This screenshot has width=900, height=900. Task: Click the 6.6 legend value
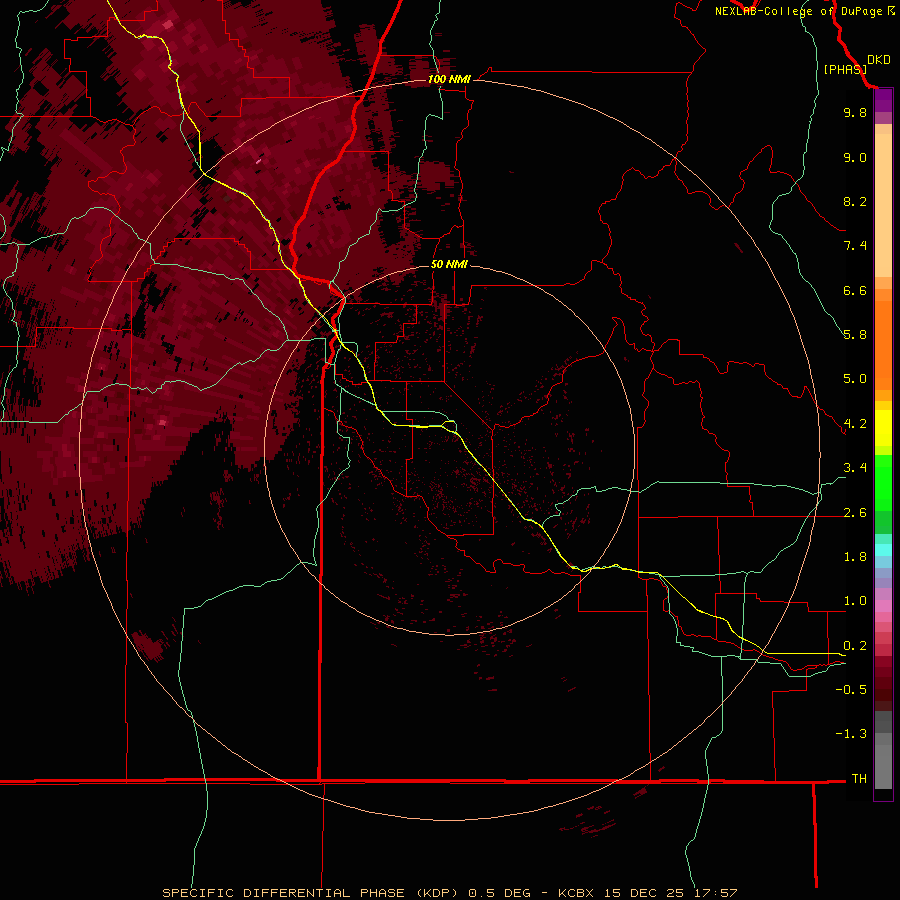[x=855, y=290]
